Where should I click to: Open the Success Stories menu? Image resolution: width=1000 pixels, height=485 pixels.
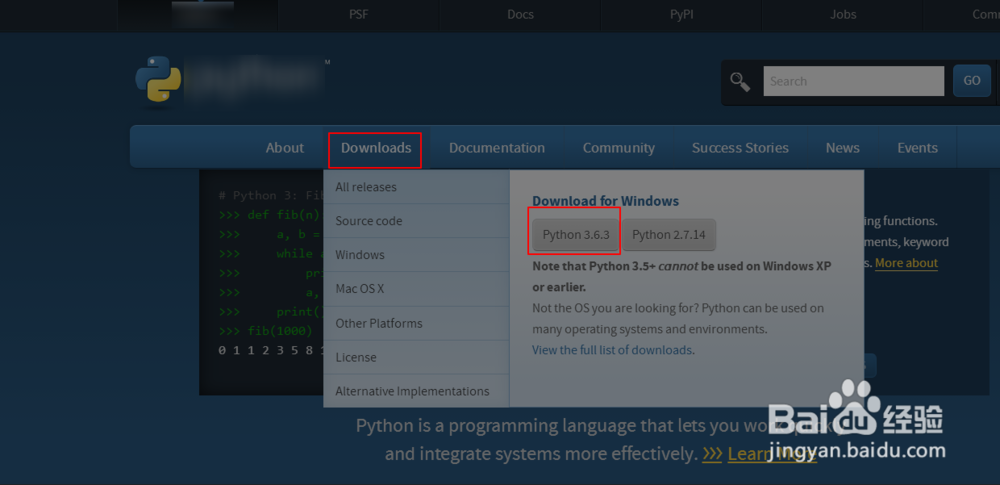(x=740, y=147)
